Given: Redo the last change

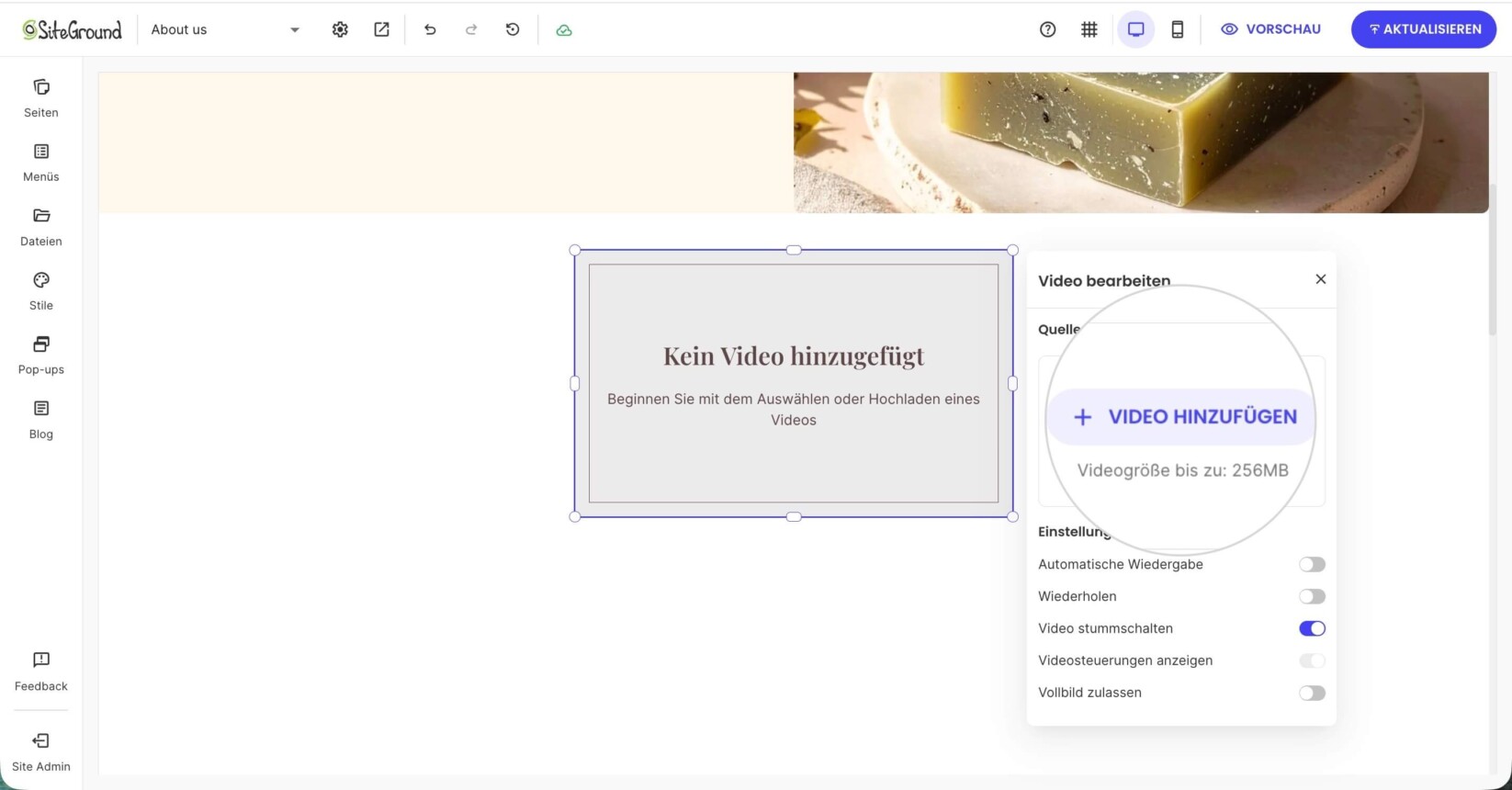Looking at the screenshot, I should (x=471, y=29).
